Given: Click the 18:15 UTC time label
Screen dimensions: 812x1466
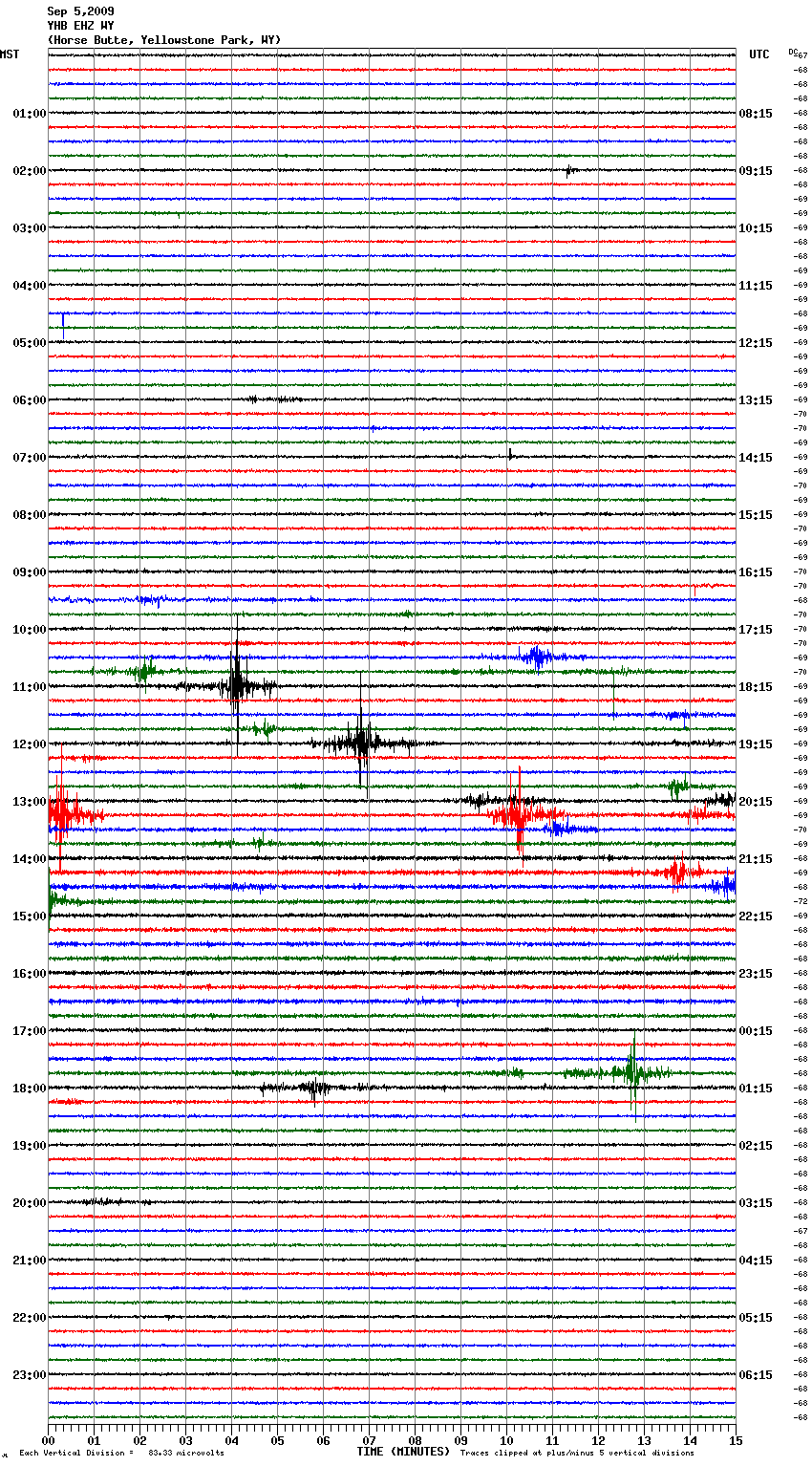Looking at the screenshot, I should 756,687.
